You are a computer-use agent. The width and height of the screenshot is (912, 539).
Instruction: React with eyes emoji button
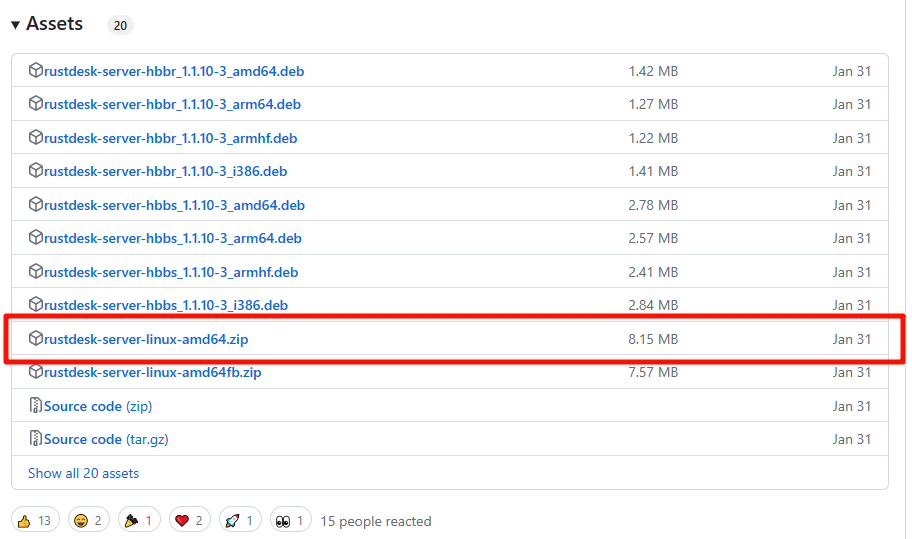click(x=291, y=520)
